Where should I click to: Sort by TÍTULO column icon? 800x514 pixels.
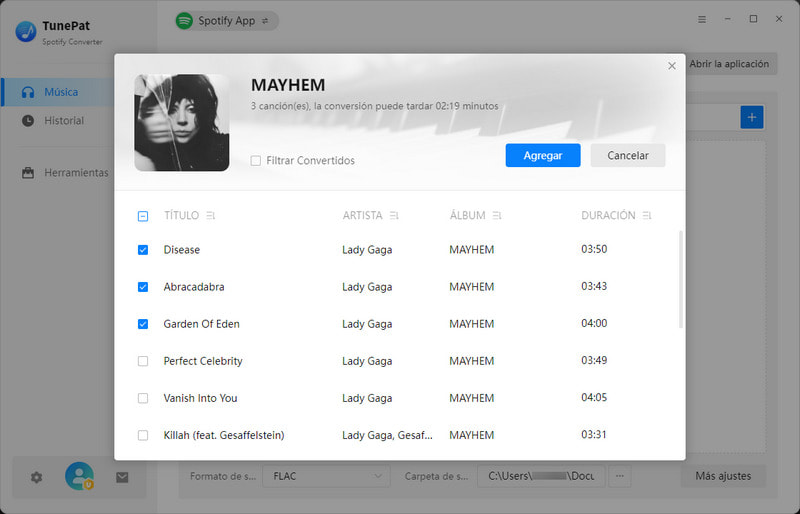[x=210, y=216]
